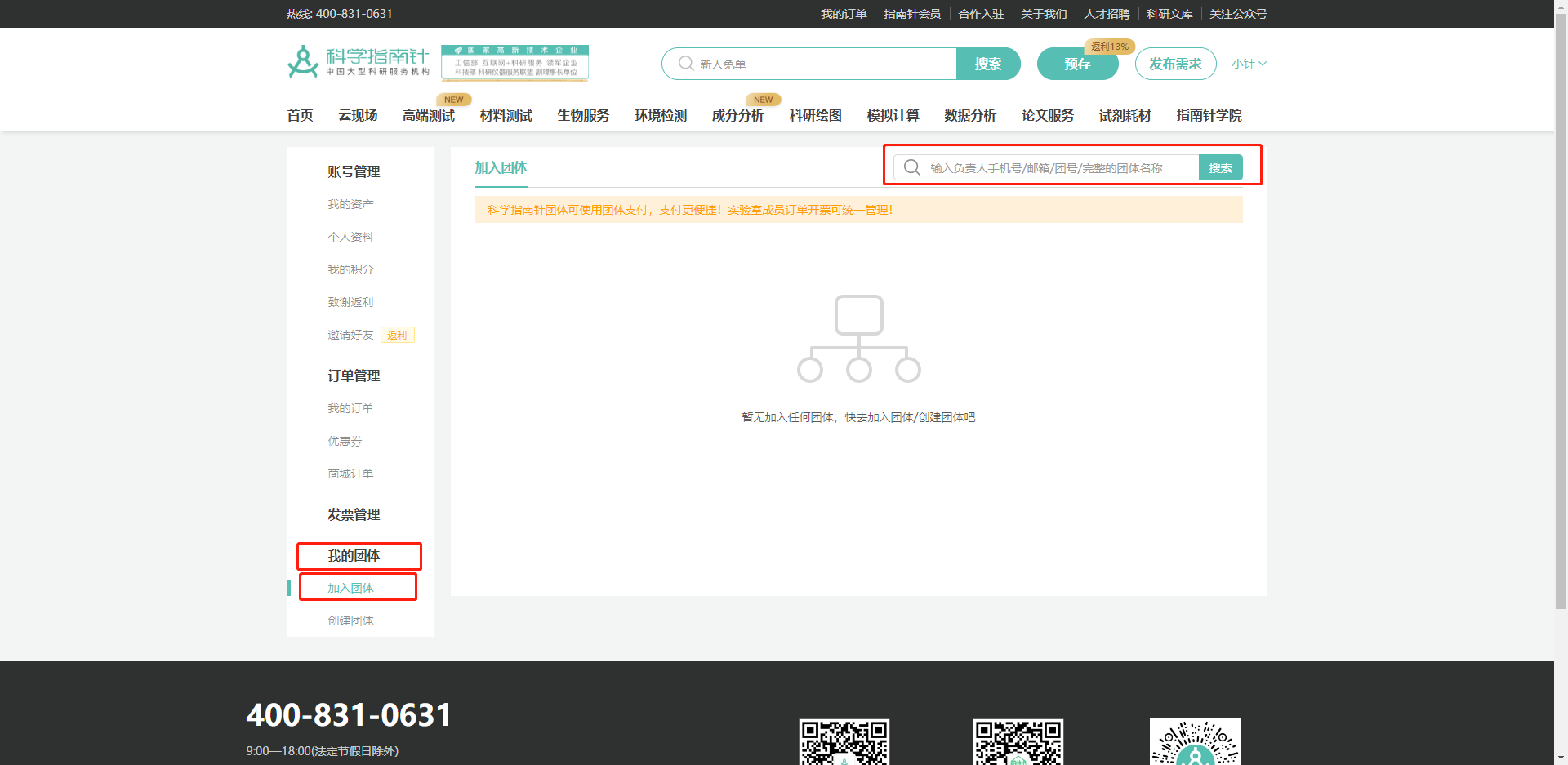
Task: Click the 发布需求 button
Action: point(1175,63)
